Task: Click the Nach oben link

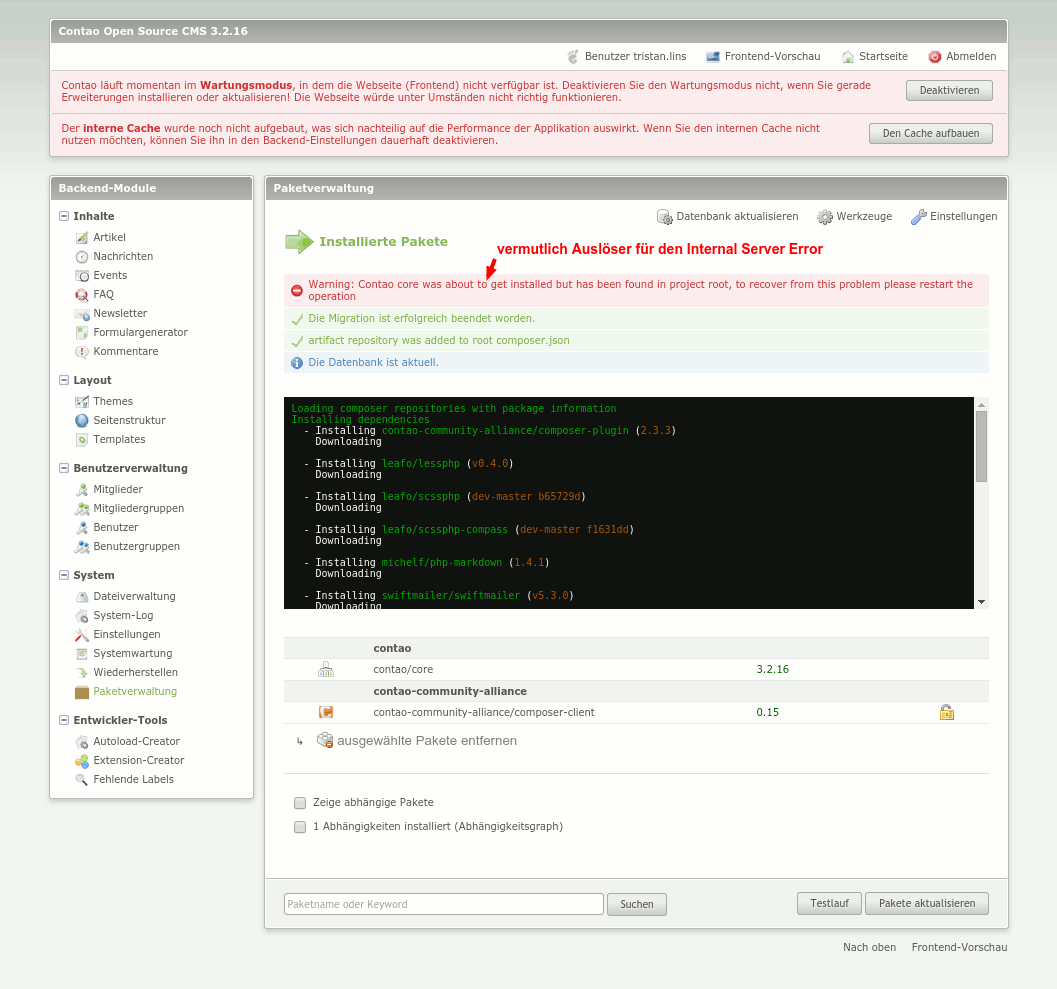Action: (870, 947)
